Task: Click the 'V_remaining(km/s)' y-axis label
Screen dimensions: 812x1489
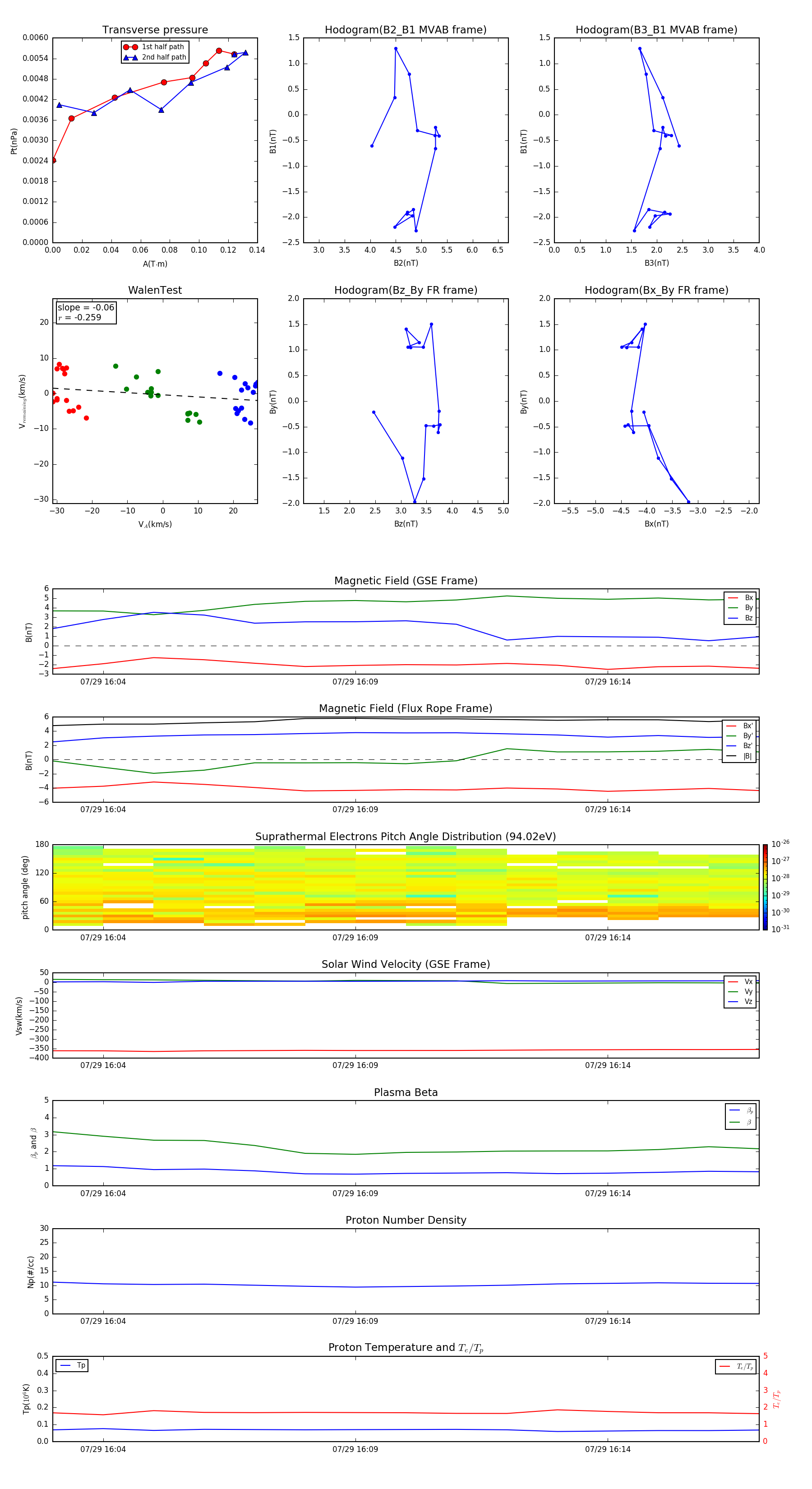Action: click(x=22, y=401)
